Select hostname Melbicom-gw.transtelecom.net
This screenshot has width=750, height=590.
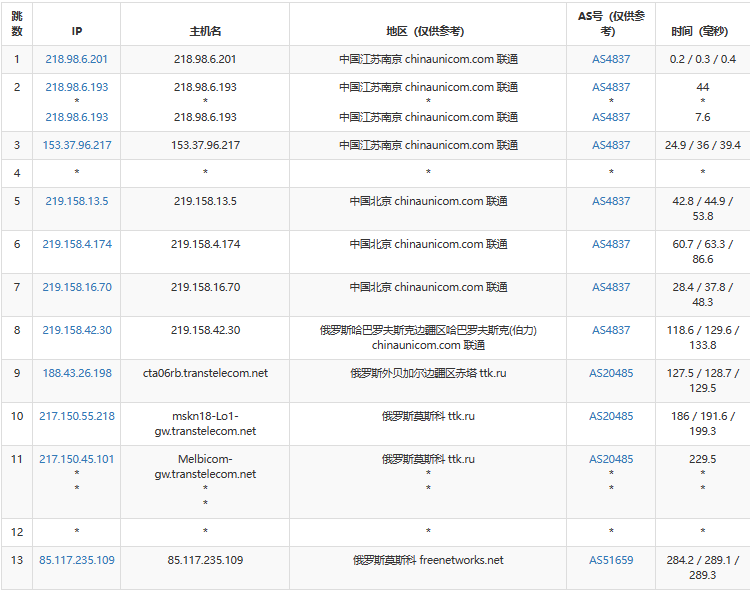click(x=205, y=467)
